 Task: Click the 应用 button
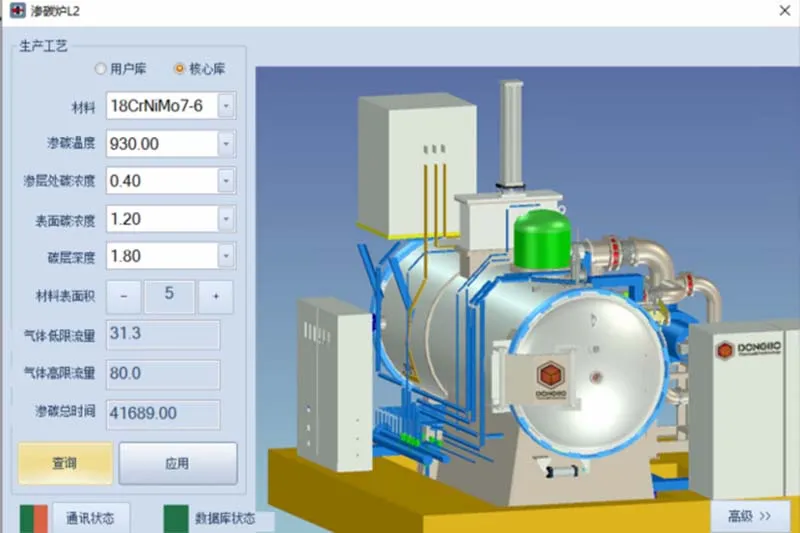coord(177,464)
